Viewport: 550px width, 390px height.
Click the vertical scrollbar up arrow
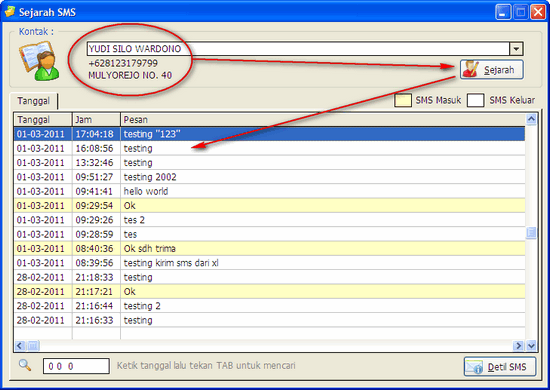(531, 119)
